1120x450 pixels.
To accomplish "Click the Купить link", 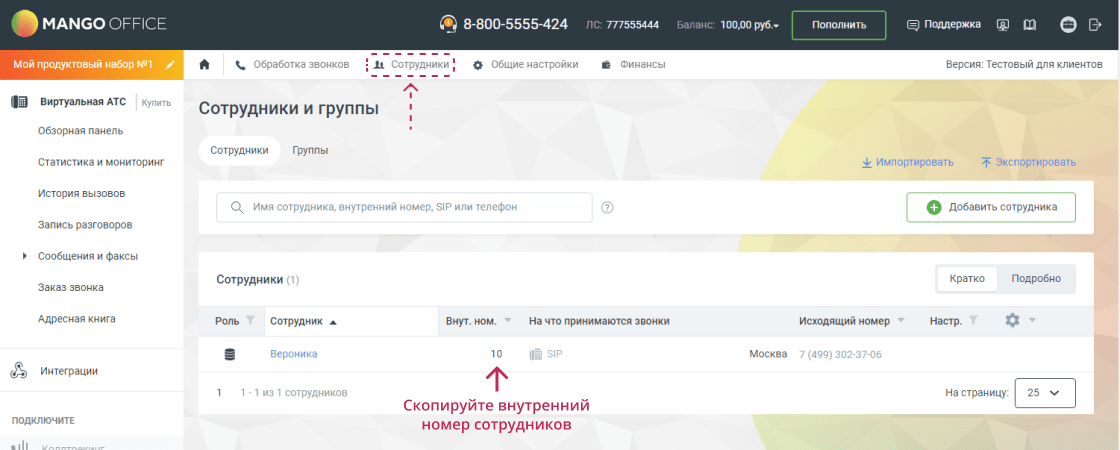I will 156,103.
